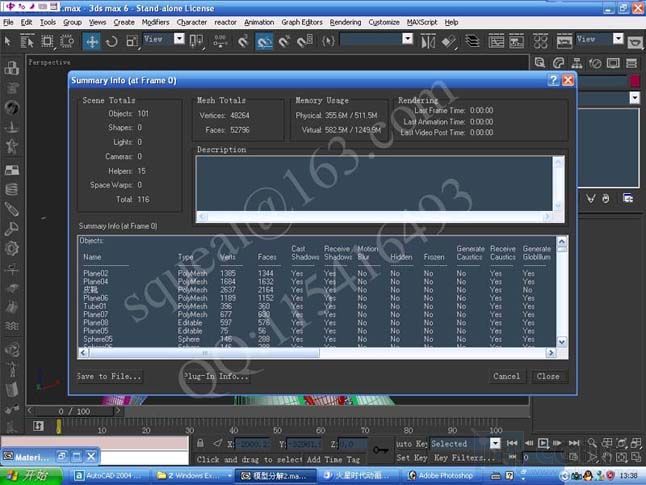Switch to the Display command panel

(x=613, y=63)
